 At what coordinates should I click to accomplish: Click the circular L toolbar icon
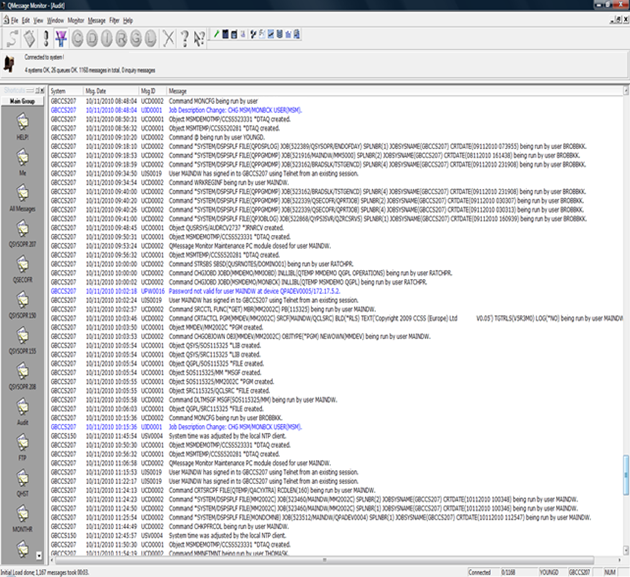pos(162,38)
